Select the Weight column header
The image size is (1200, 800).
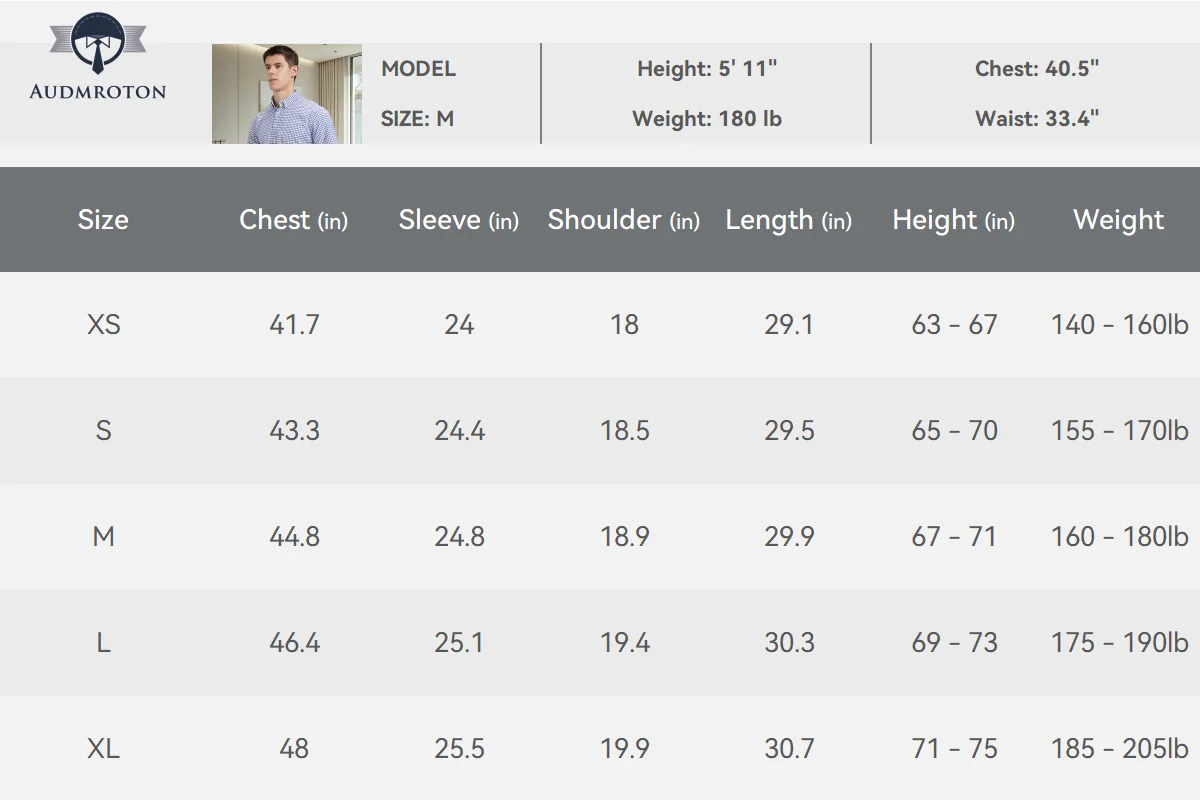click(1119, 220)
